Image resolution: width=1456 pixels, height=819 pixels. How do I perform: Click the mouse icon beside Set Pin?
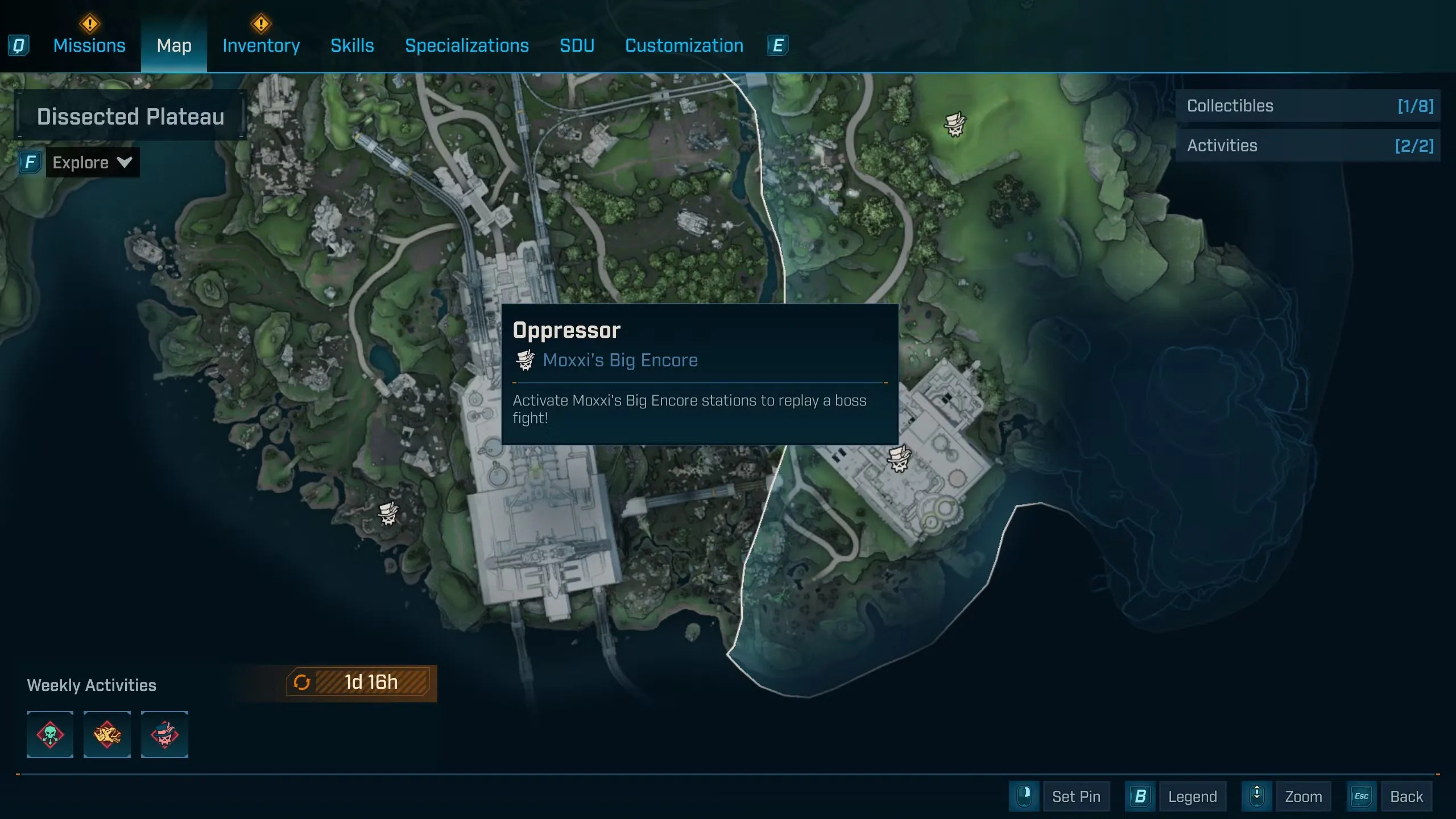coord(1024,796)
